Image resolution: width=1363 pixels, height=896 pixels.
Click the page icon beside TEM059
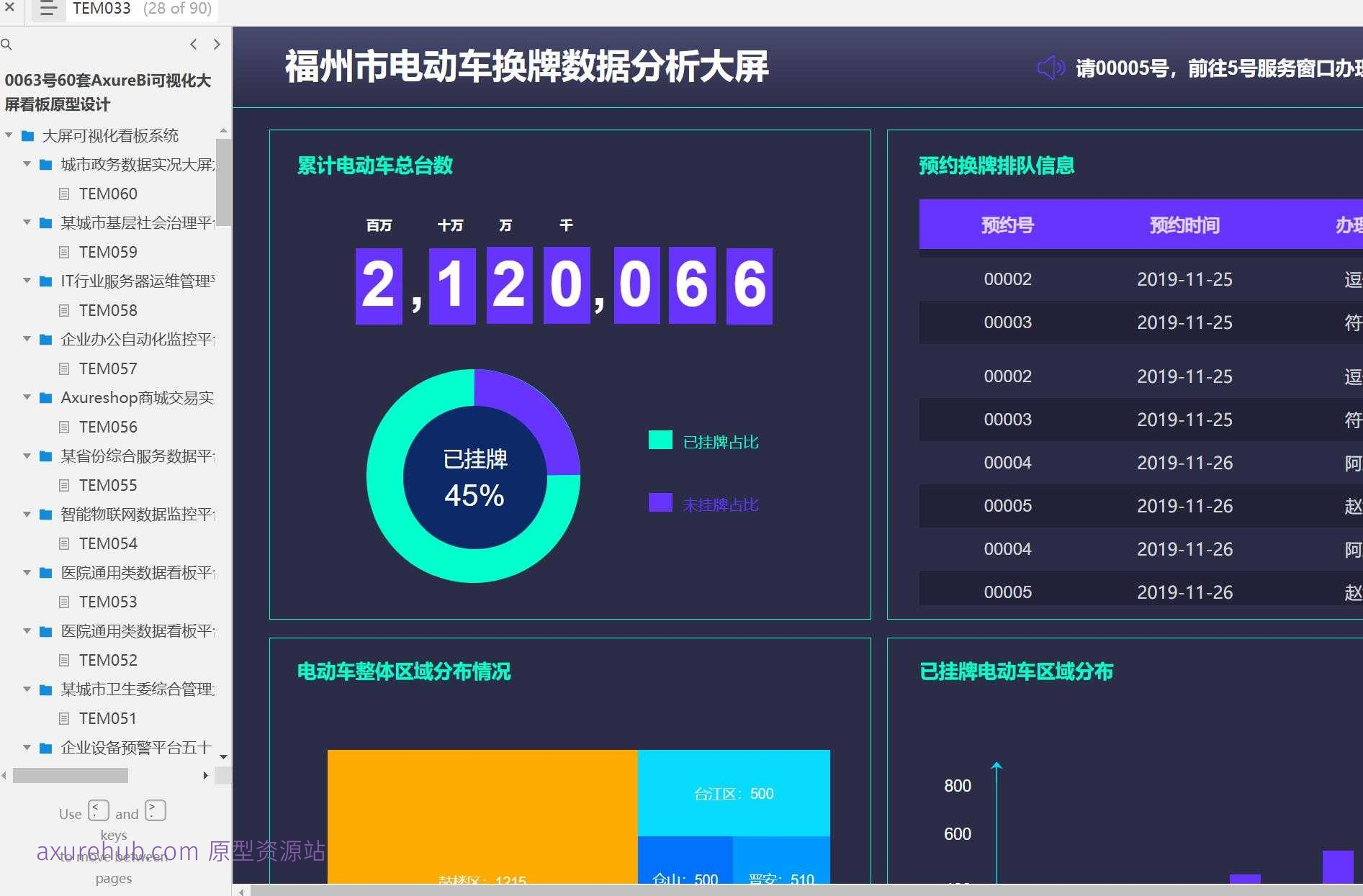[x=64, y=253]
